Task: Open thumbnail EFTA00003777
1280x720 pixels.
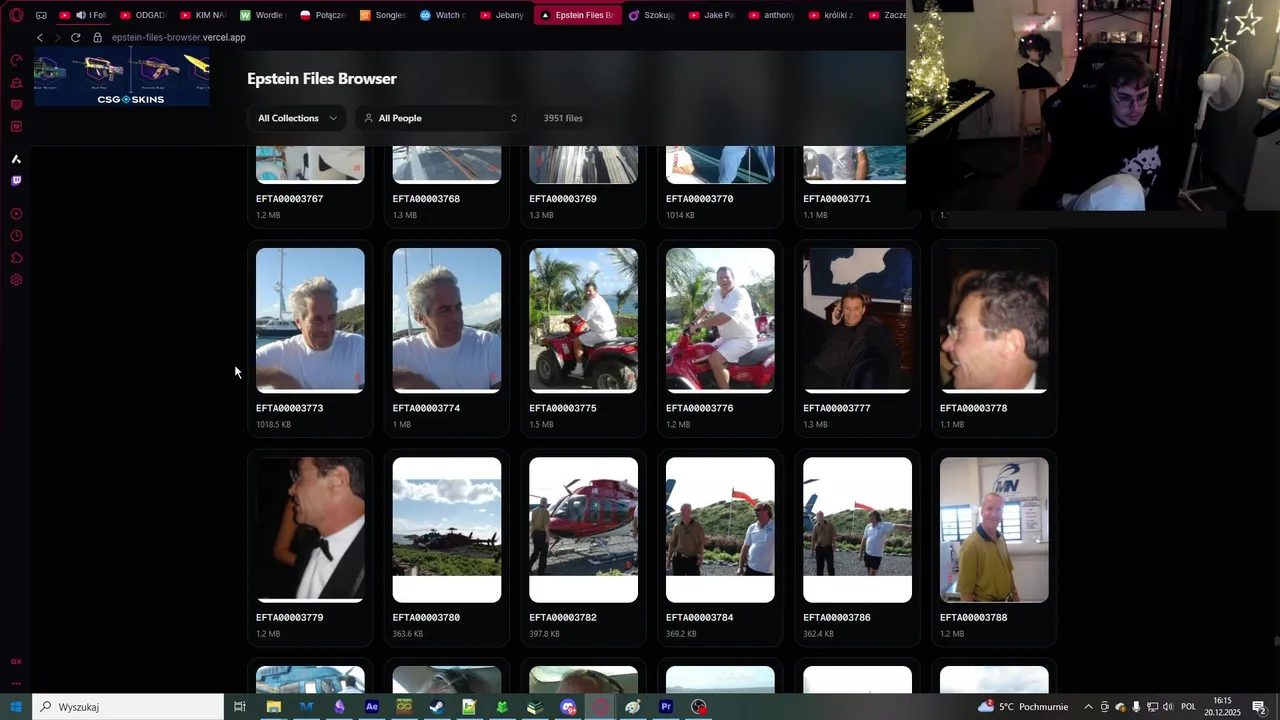Action: tap(857, 320)
